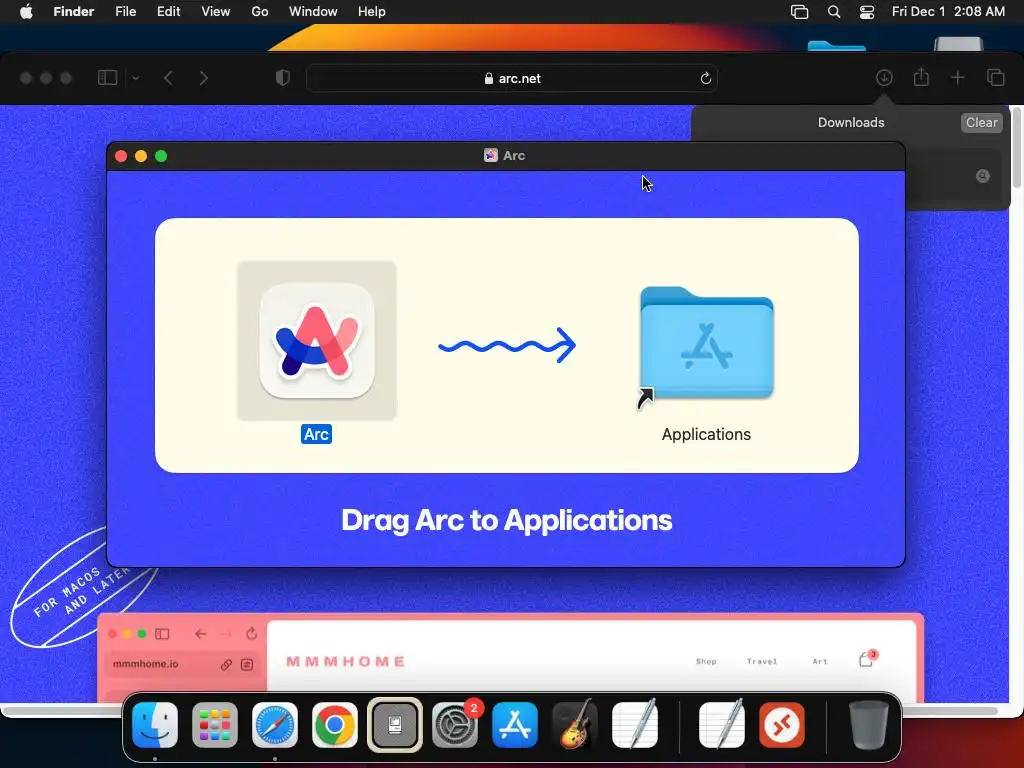1024x768 pixels.
Task: Open the Help menu
Action: pyautogui.click(x=372, y=11)
